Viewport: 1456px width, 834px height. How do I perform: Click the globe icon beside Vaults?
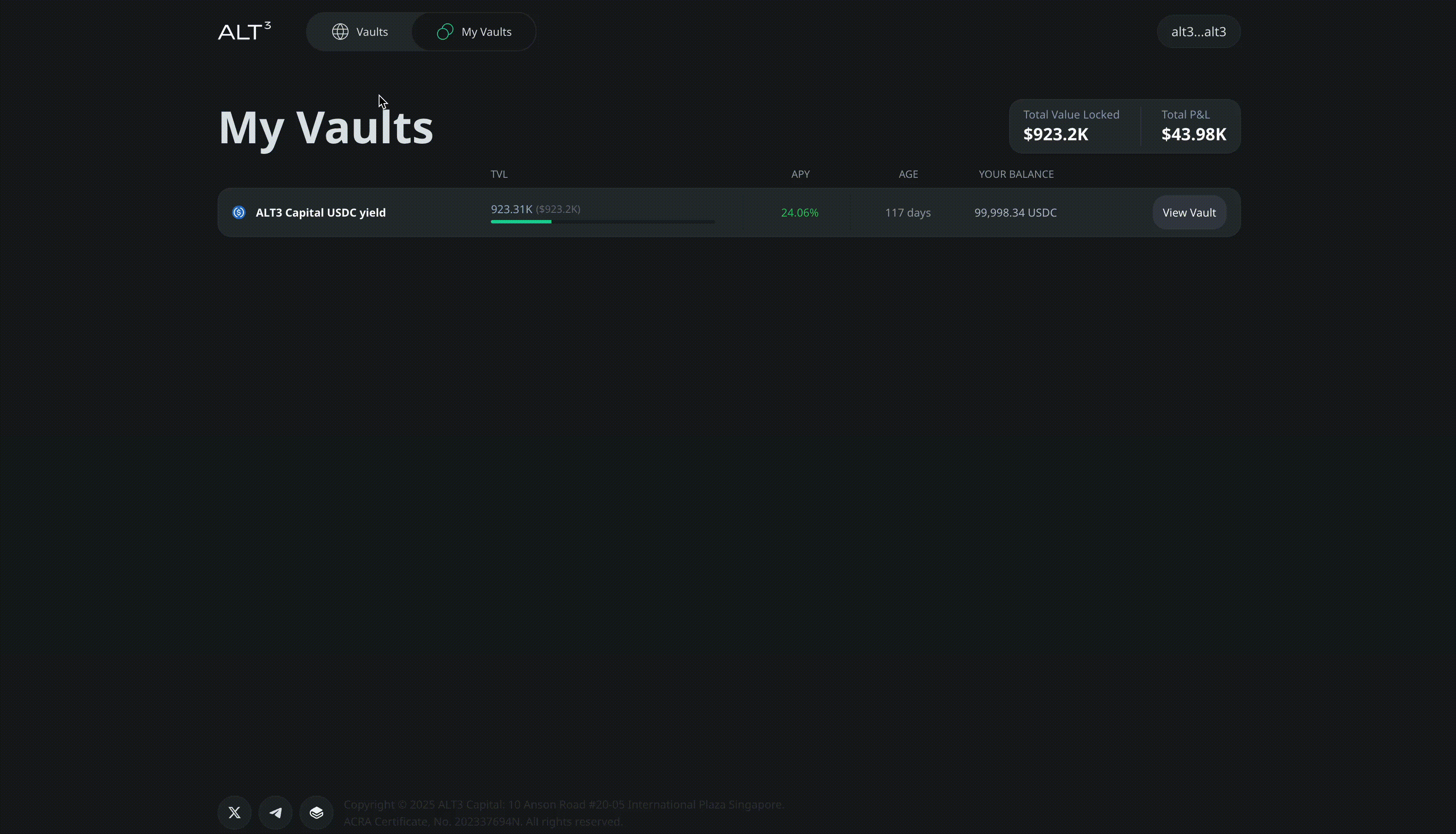[340, 32]
